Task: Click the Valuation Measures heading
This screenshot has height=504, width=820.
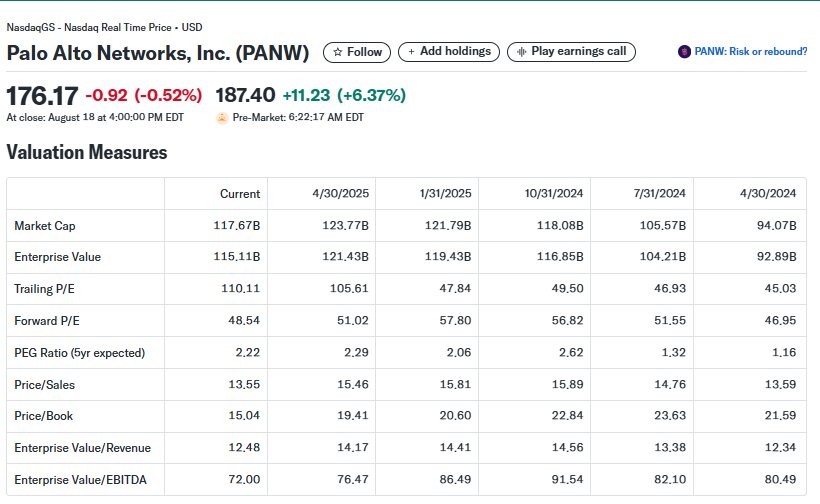Action: [x=87, y=153]
